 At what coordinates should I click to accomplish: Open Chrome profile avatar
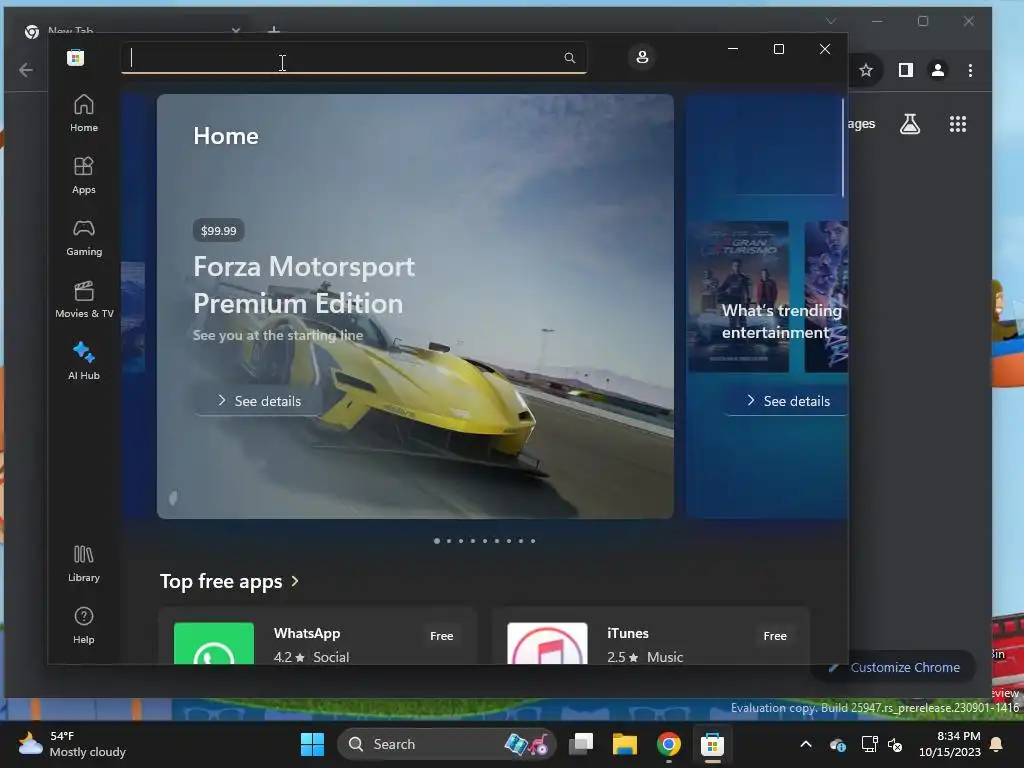(938, 70)
